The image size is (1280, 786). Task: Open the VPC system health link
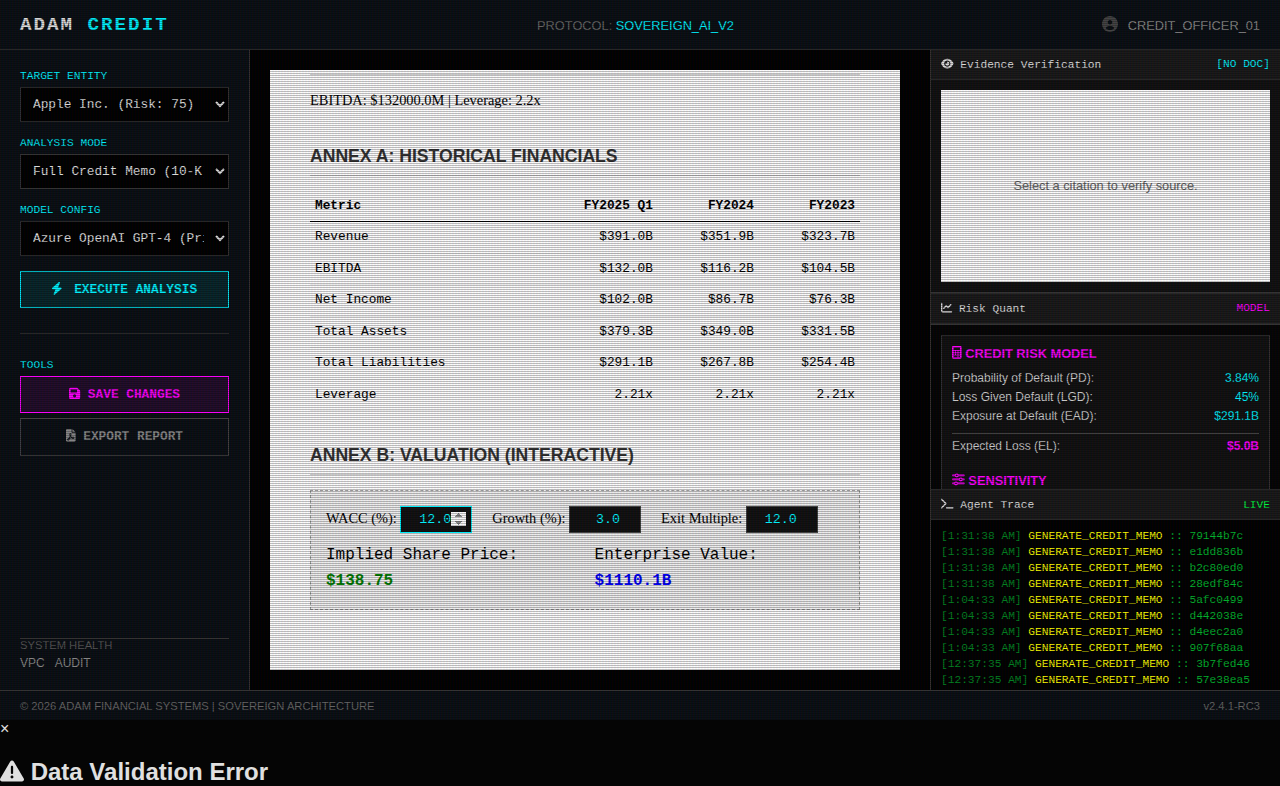click(32, 663)
